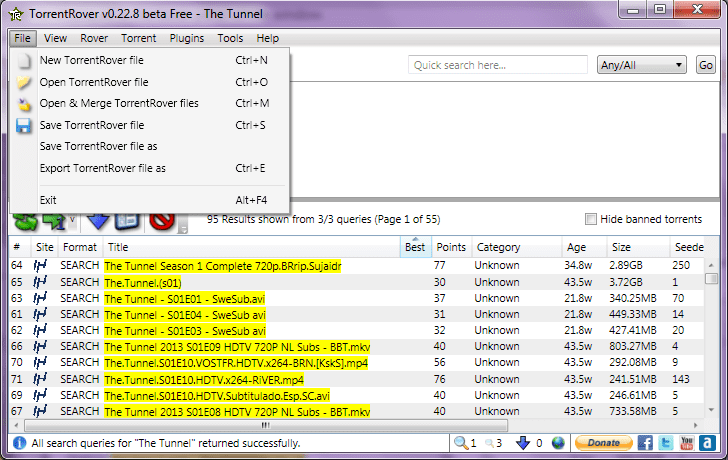This screenshot has width=728, height=460.
Task: Open the Help menu
Action: pos(267,38)
